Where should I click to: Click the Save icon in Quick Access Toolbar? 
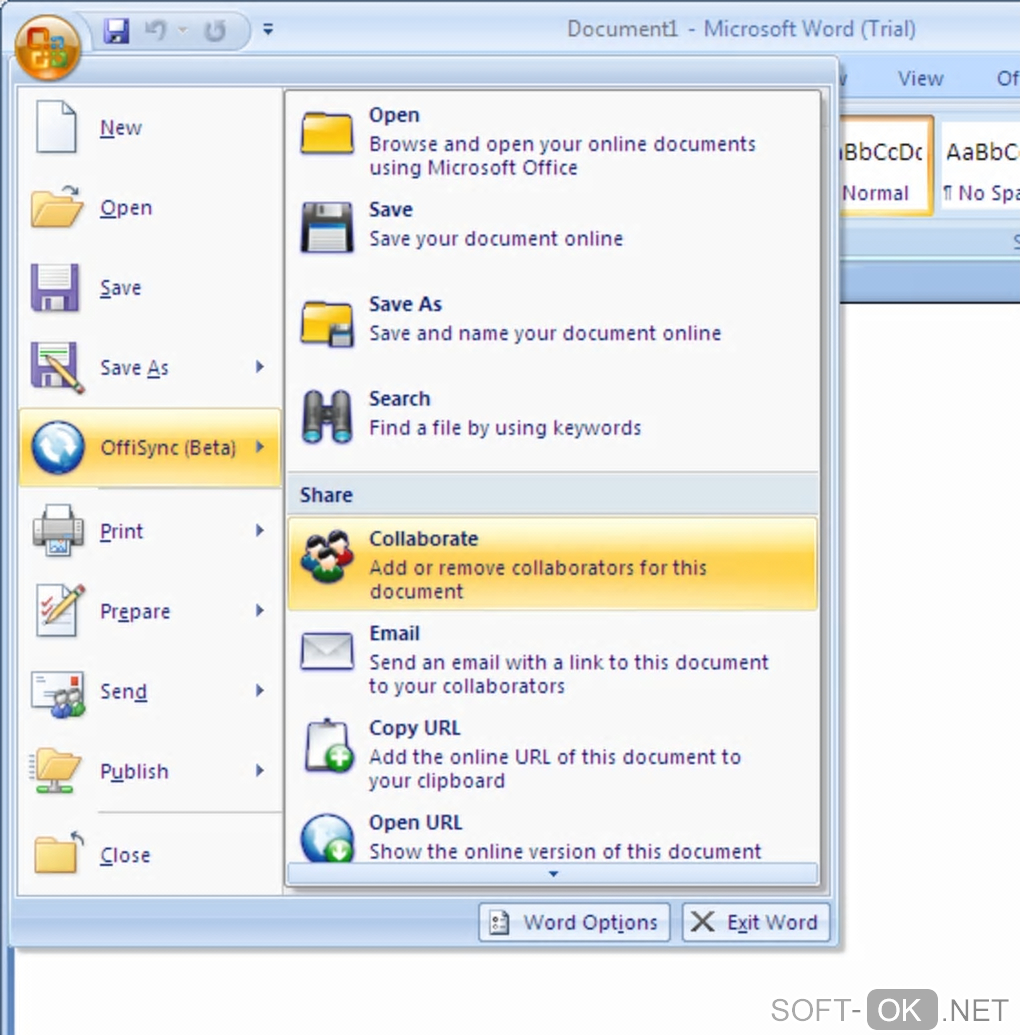[x=116, y=30]
